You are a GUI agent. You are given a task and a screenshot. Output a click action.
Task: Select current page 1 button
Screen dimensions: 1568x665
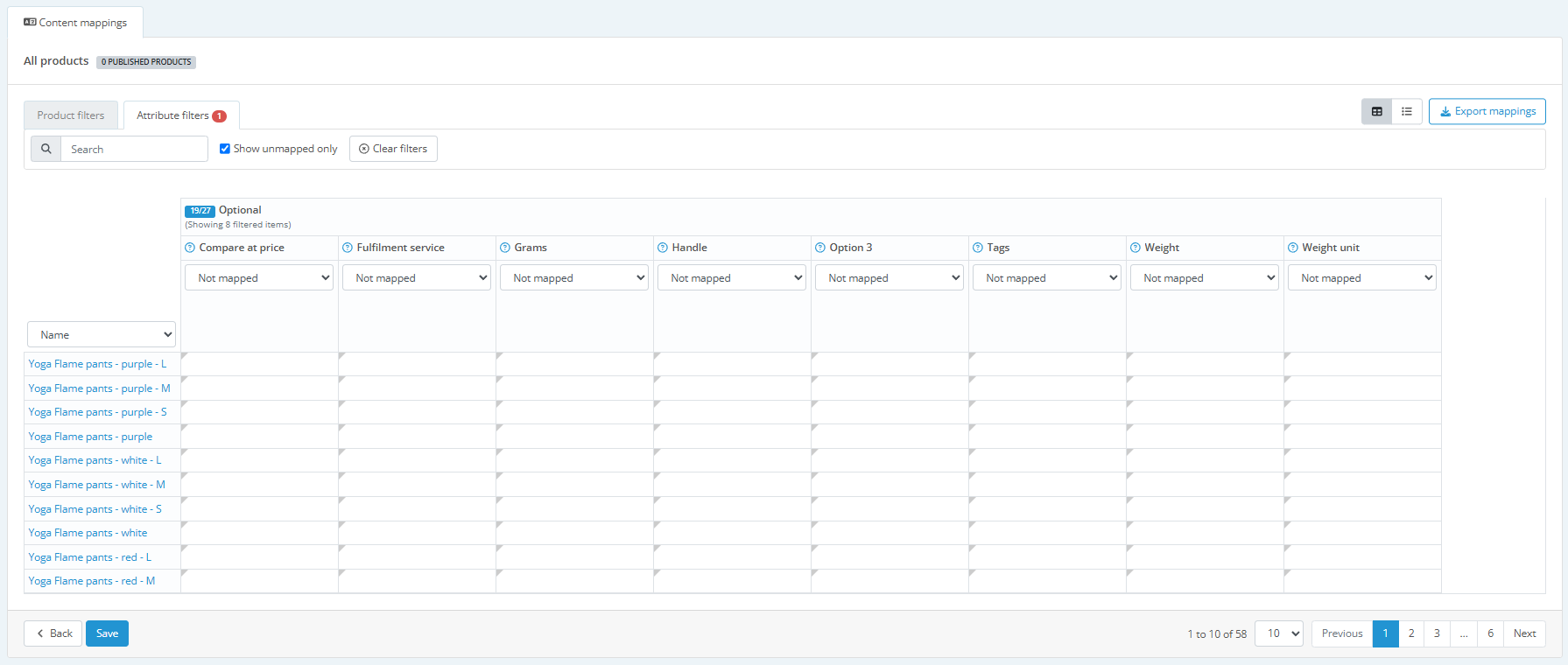(x=1385, y=633)
